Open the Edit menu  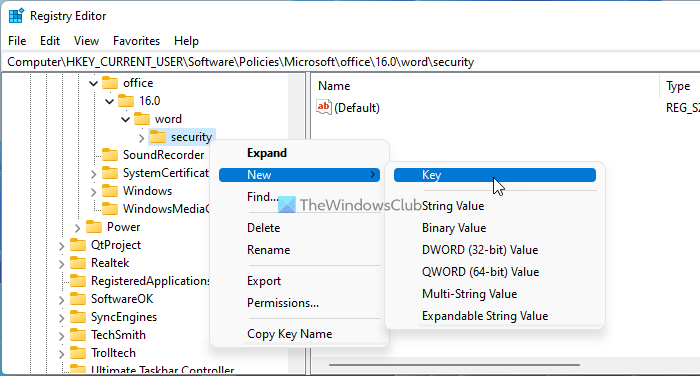point(50,41)
